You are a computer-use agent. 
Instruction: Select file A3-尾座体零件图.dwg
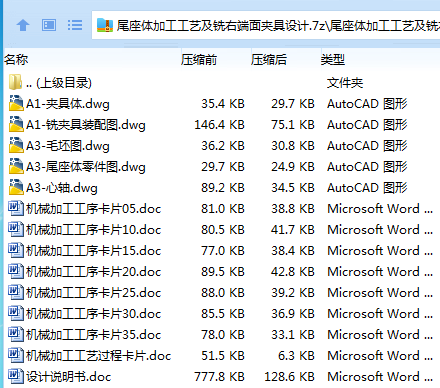pyautogui.click(x=86, y=167)
